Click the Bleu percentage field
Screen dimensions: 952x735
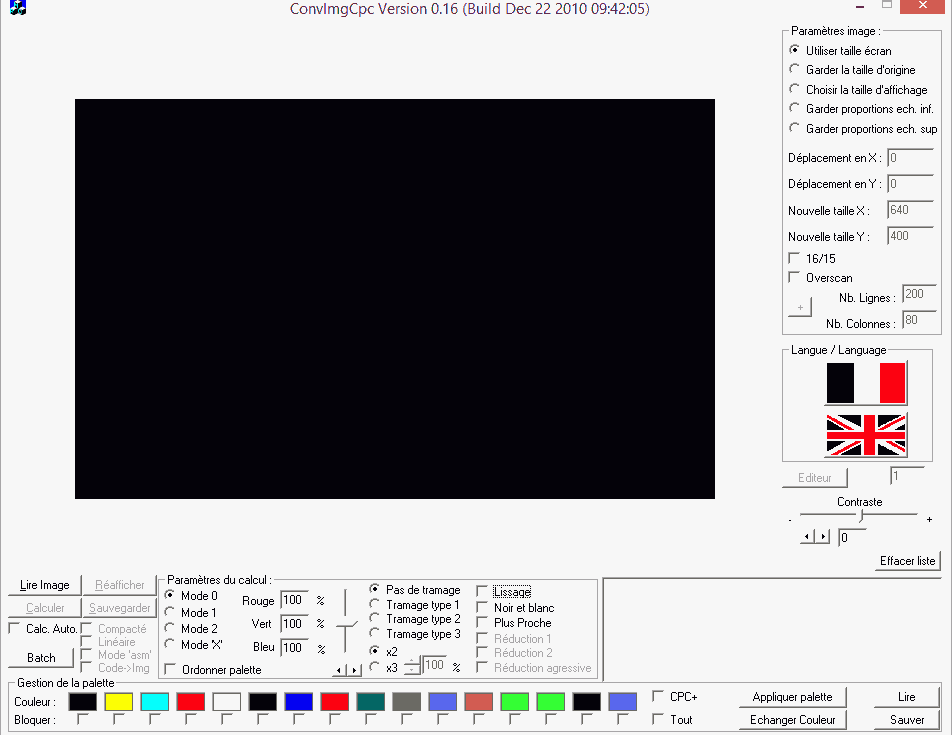coord(295,647)
